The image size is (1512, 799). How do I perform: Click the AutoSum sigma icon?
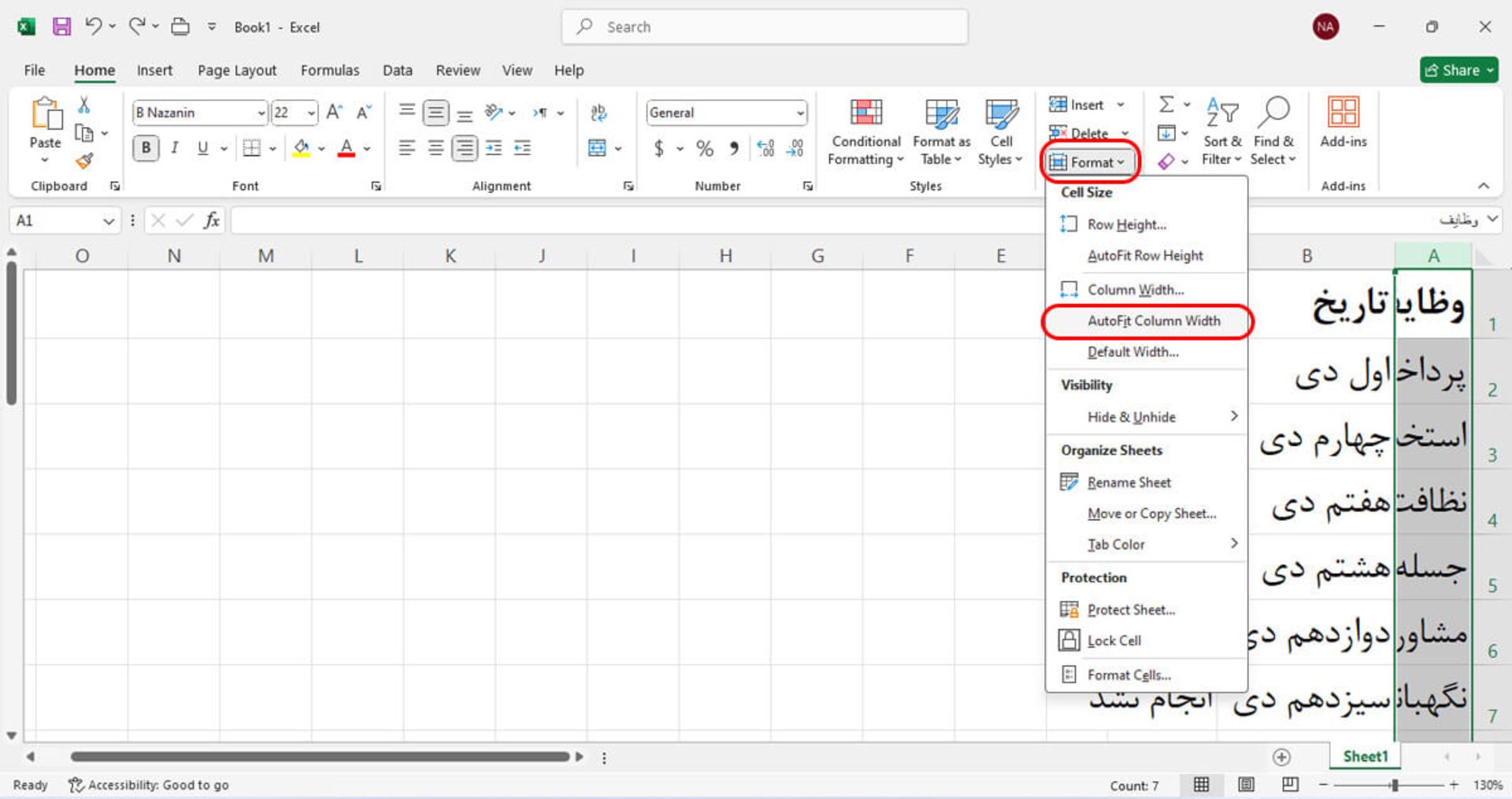pos(1166,105)
